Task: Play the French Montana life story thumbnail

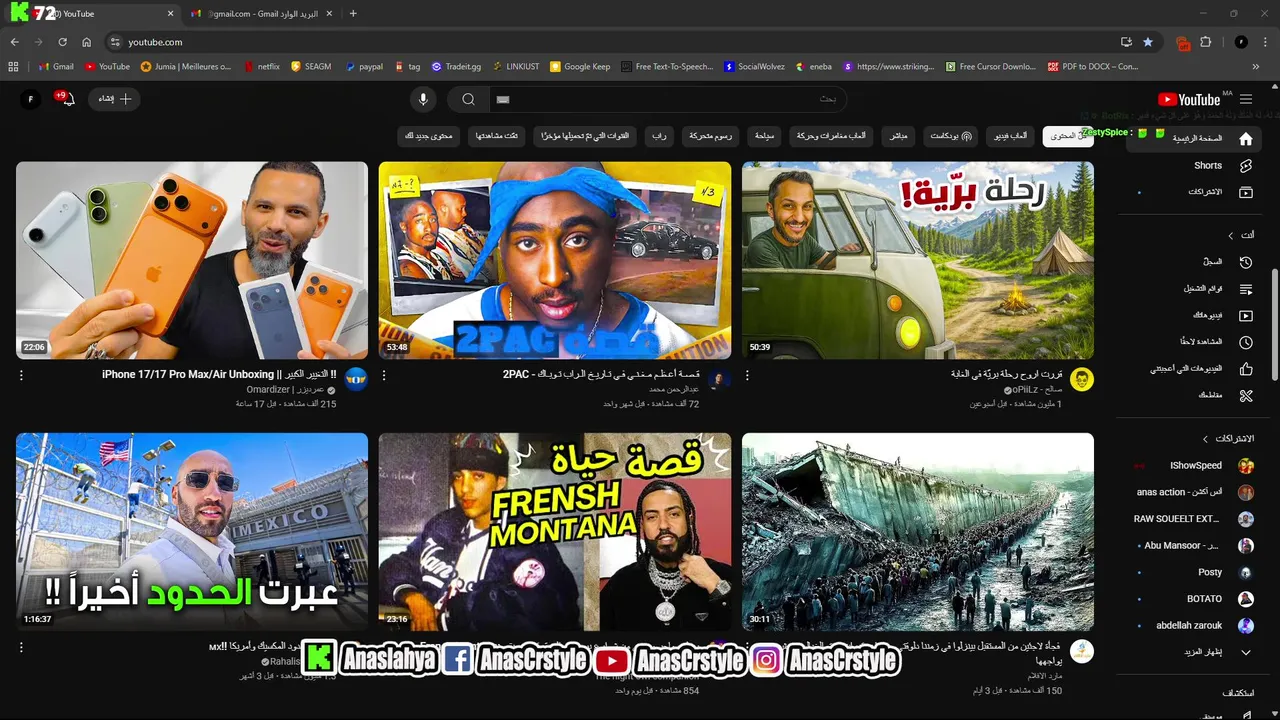Action: tap(555, 531)
